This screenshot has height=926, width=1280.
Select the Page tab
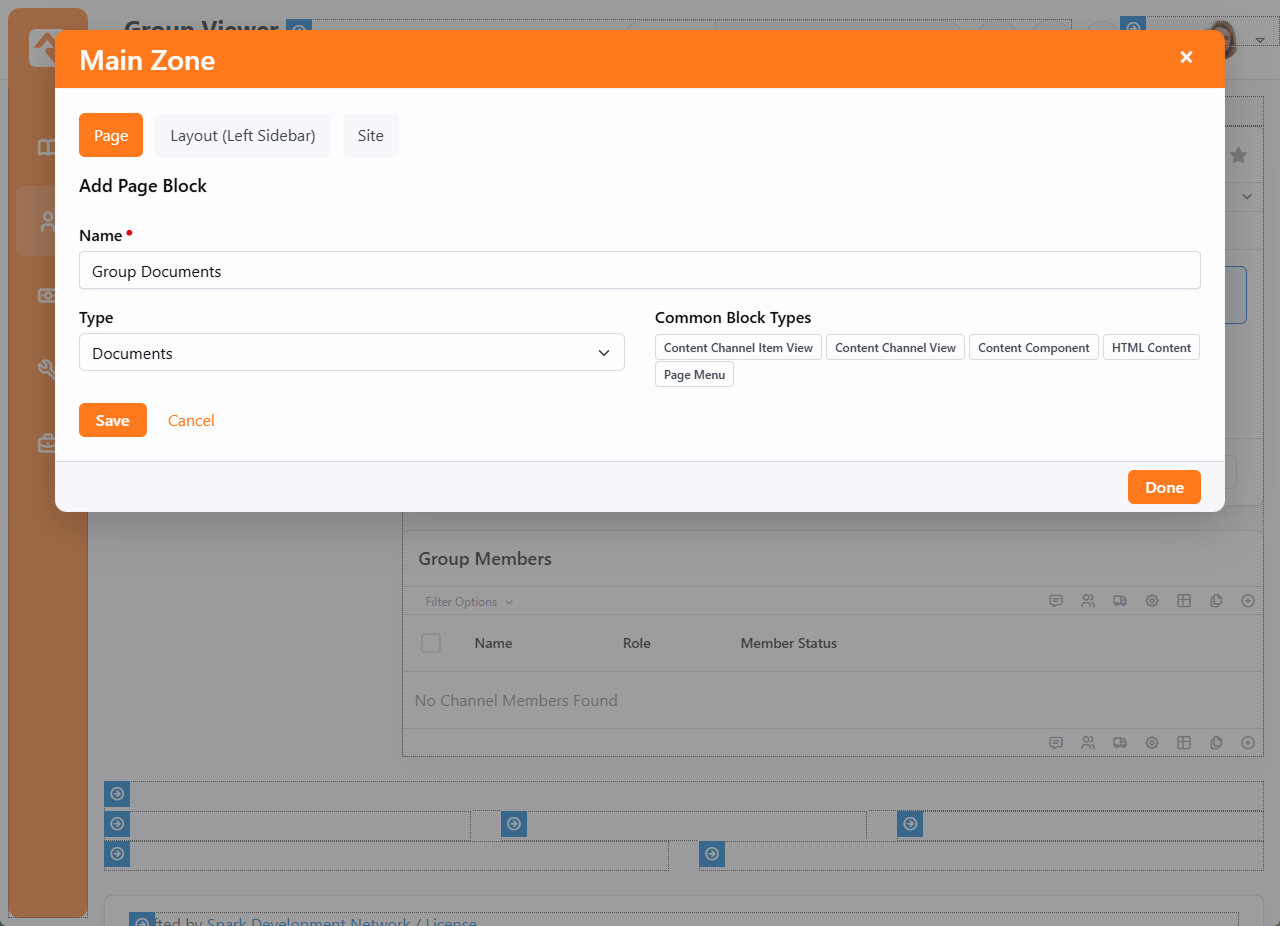(111, 136)
